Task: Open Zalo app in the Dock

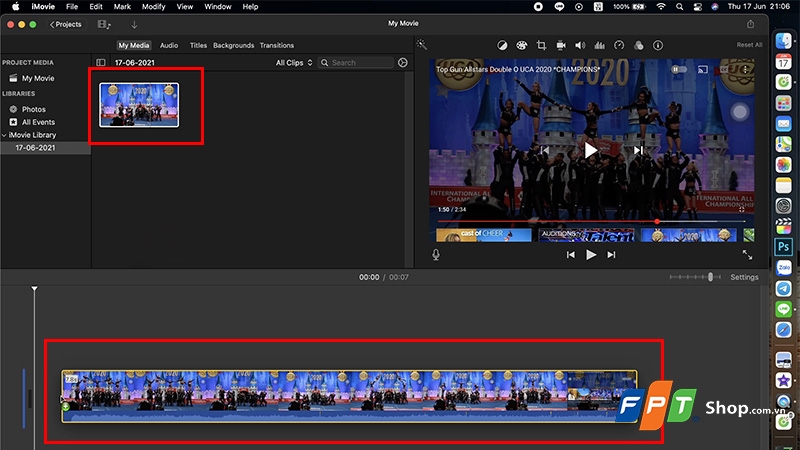Action: pyautogui.click(x=783, y=267)
